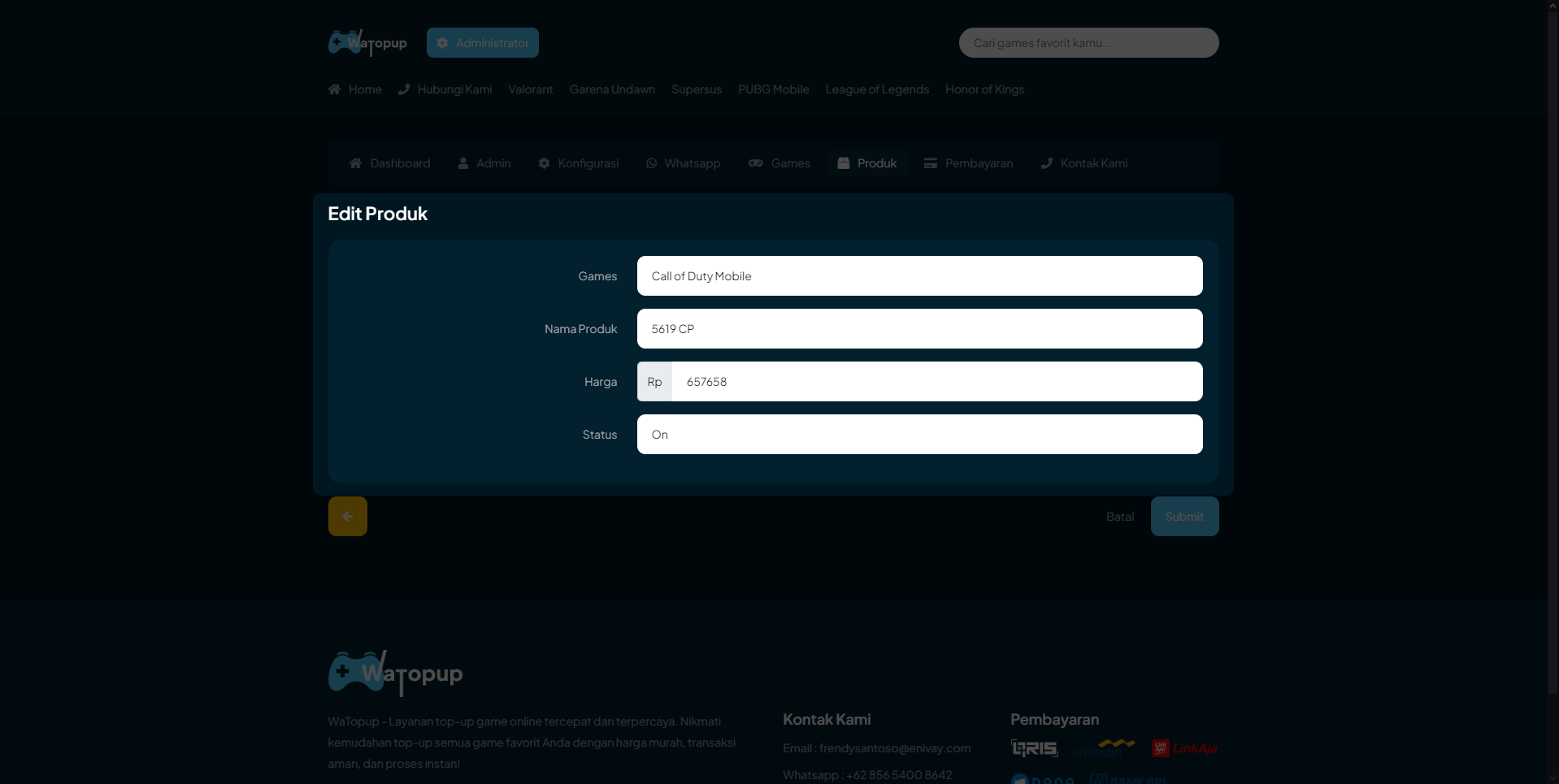Image resolution: width=1559 pixels, height=784 pixels.
Task: Click the footer email frendysantoso@enivay.com
Action: 895,748
